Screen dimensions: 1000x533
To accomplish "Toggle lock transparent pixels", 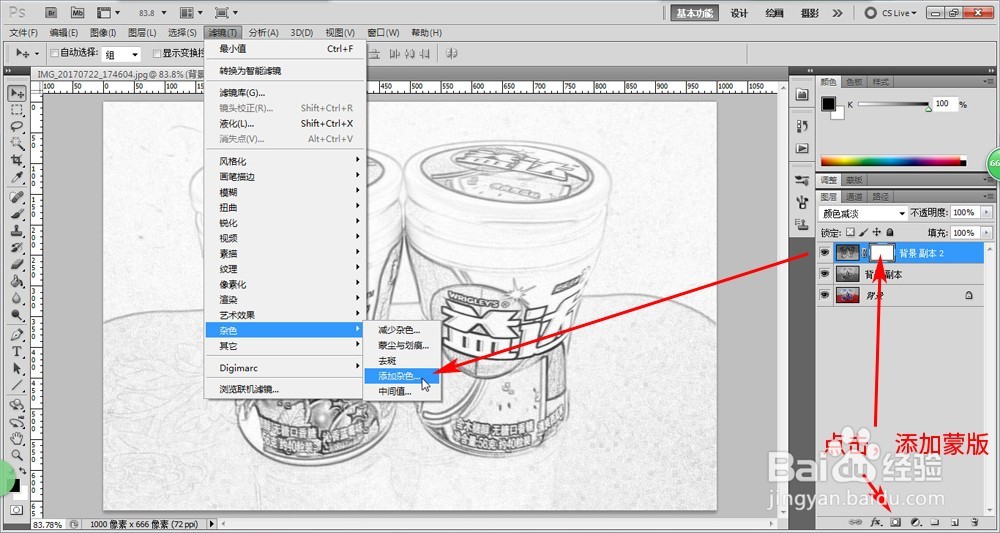I will [850, 233].
